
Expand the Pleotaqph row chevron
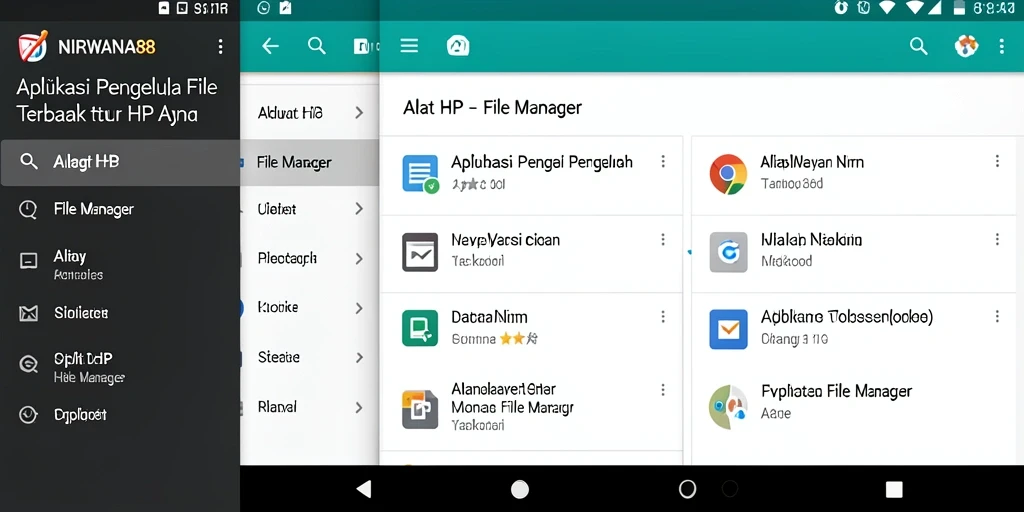359,259
